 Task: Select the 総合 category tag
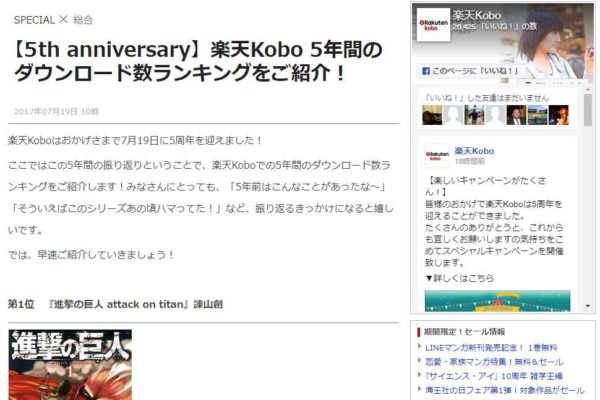(x=83, y=20)
